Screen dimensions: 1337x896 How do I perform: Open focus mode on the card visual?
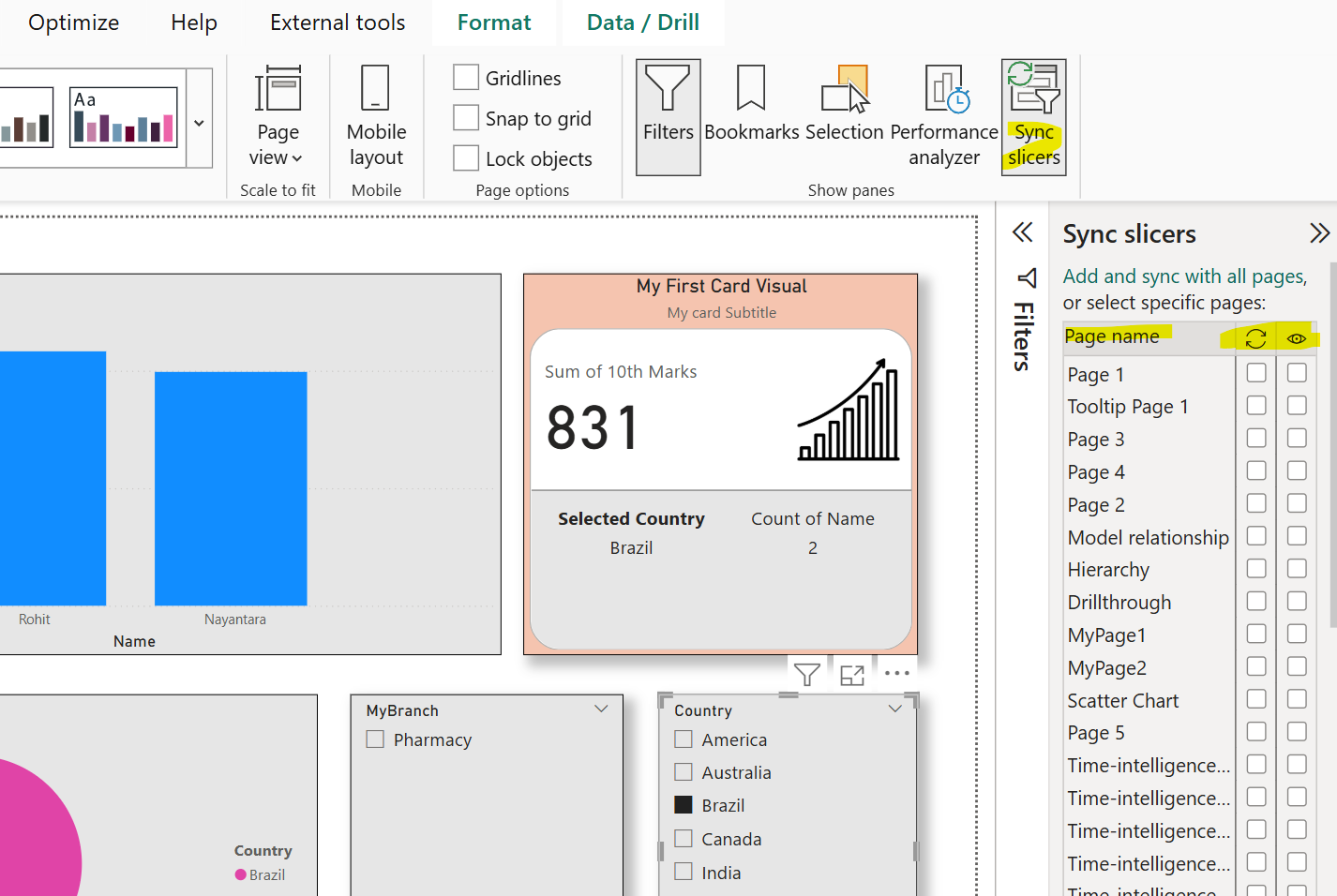click(851, 673)
